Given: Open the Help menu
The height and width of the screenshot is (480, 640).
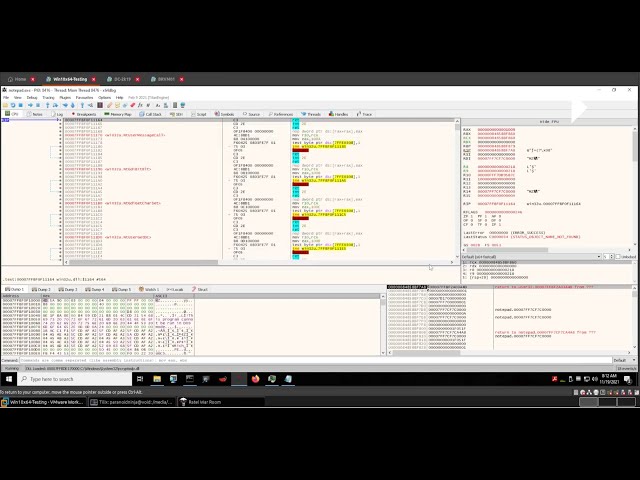Looking at the screenshot, I should [x=120, y=98].
